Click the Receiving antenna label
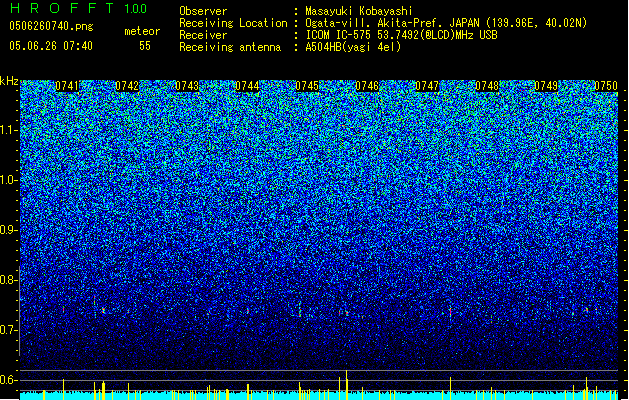This screenshot has width=629, height=400. tap(230, 47)
